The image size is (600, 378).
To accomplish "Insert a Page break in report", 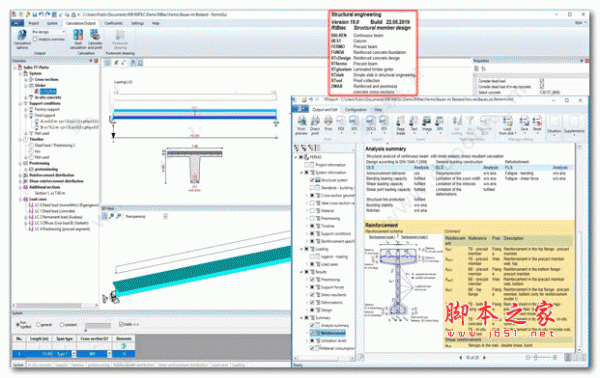I will (x=400, y=125).
